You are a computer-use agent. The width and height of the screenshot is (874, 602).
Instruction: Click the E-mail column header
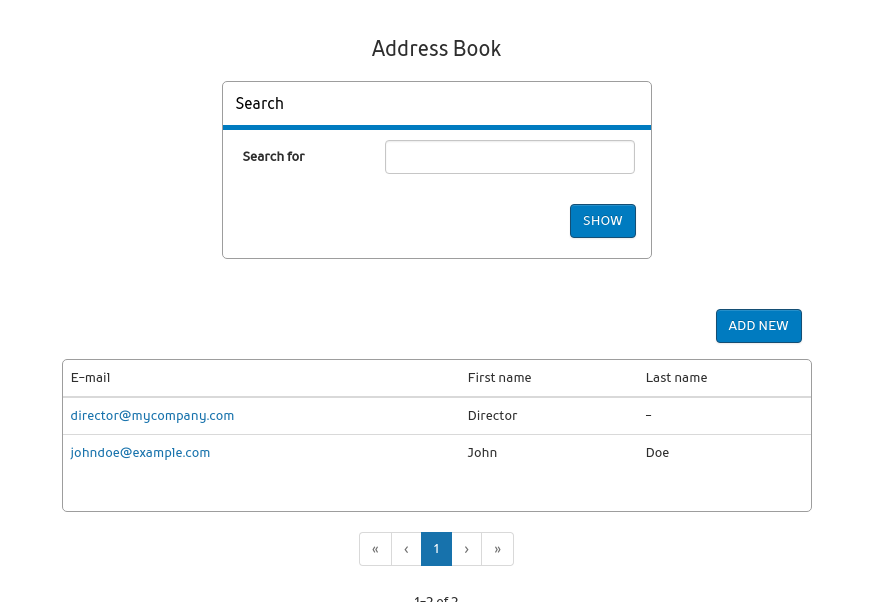[91, 378]
